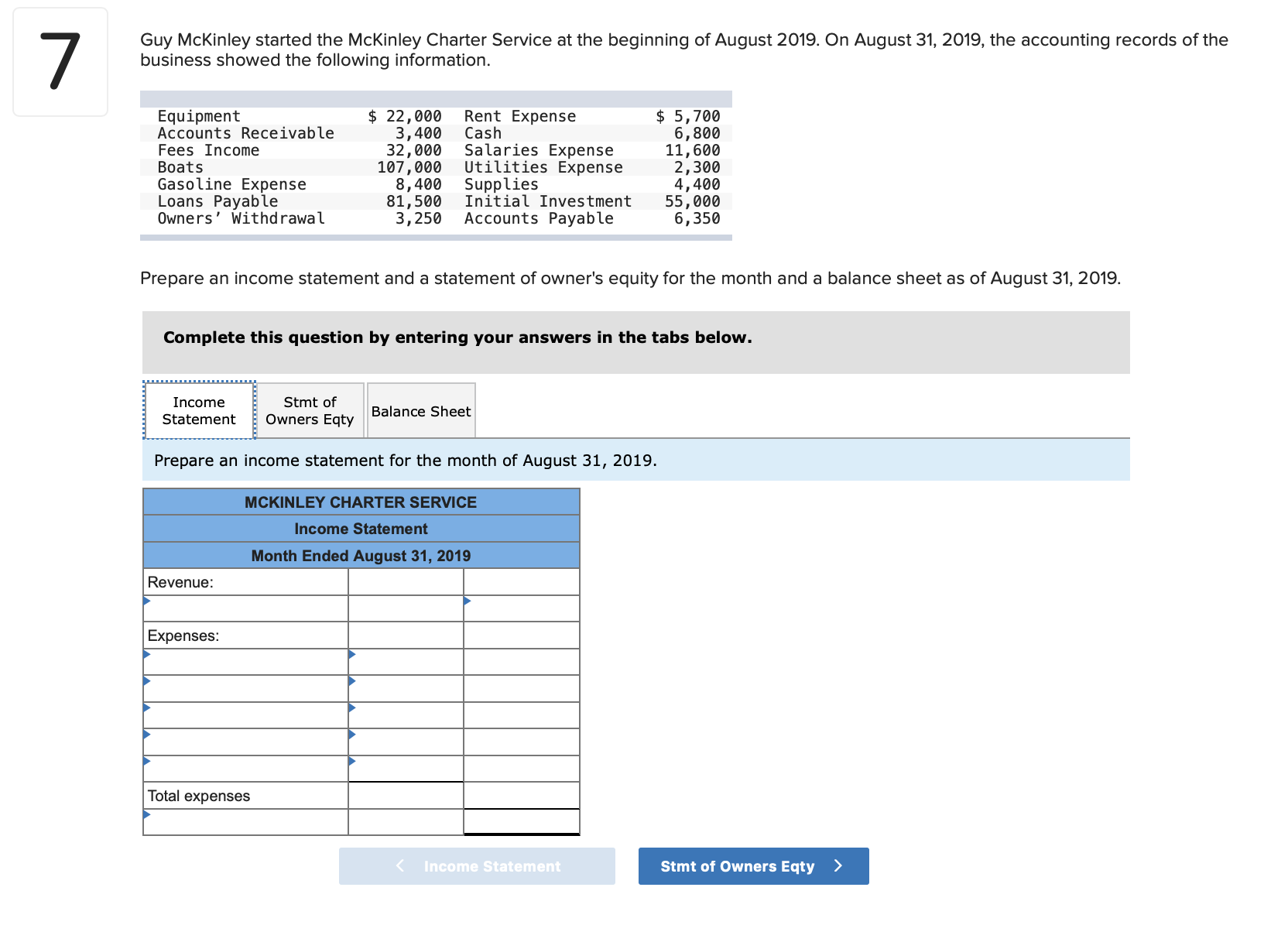Open third expense account name dropdown
Image resolution: width=1288 pixels, height=949 pixels.
[x=245, y=715]
